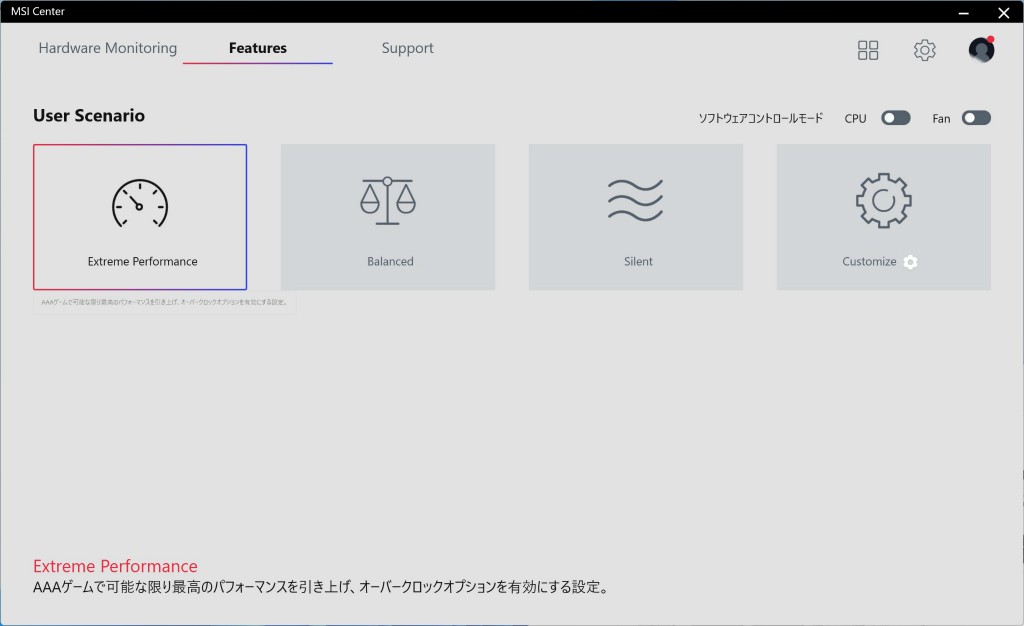This screenshot has width=1024, height=626.
Task: Click the Customize text label
Action: click(x=869, y=262)
